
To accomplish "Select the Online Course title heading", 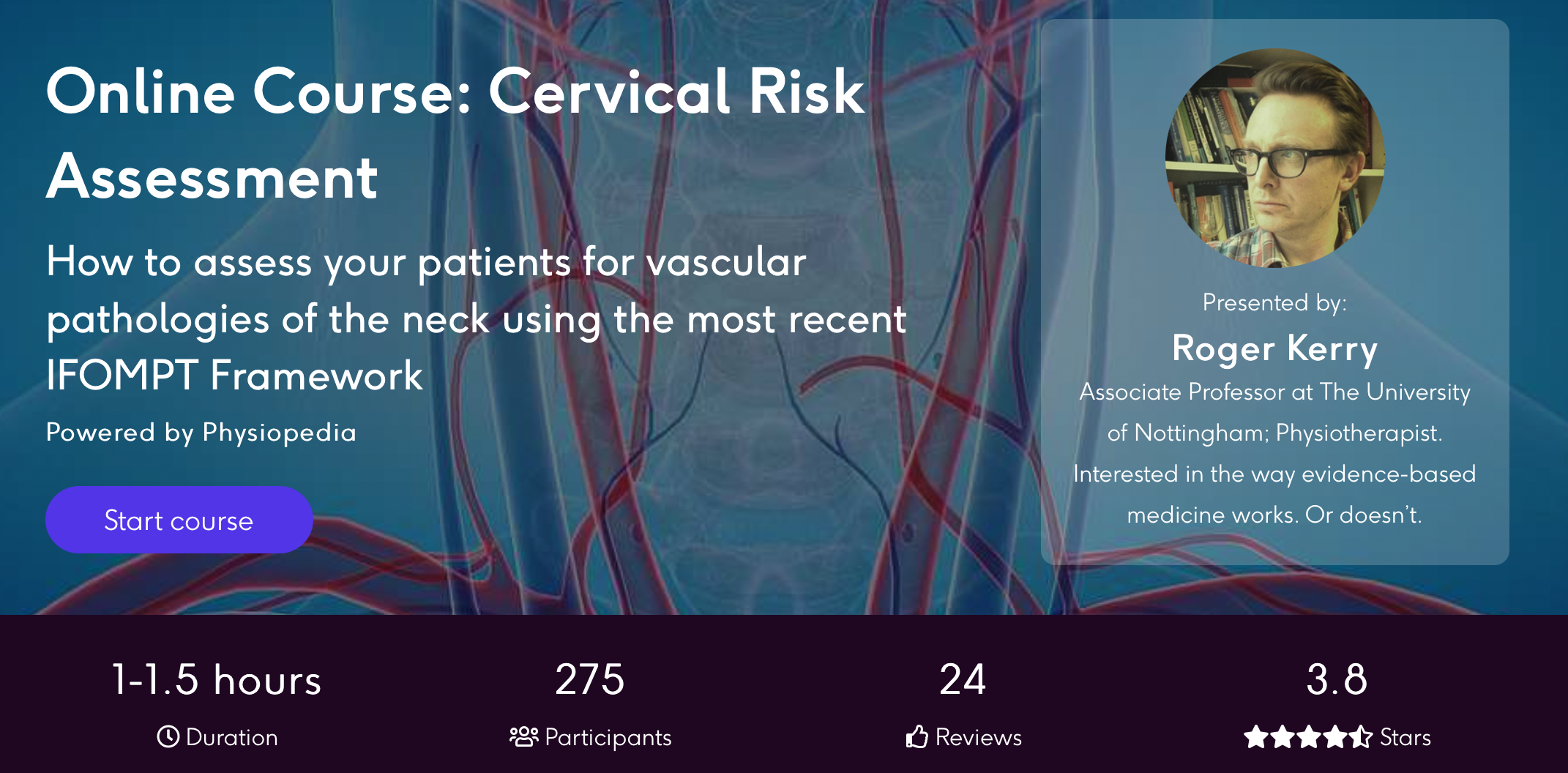I will 455,133.
